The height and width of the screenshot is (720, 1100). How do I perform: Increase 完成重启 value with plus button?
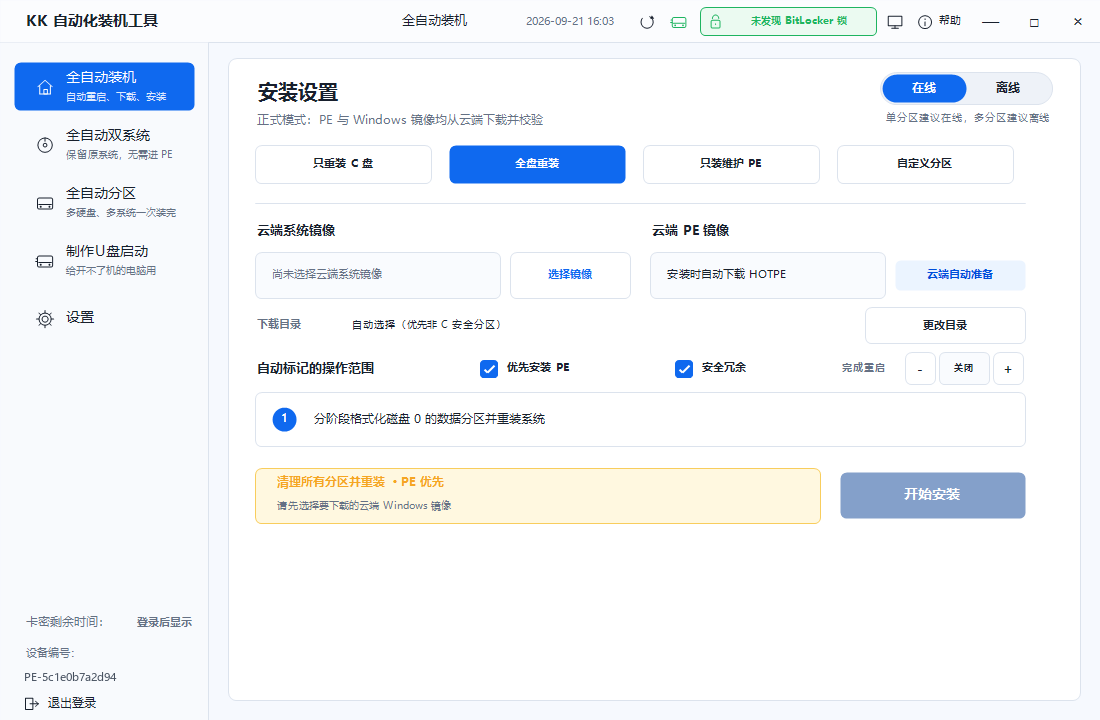pos(1008,369)
